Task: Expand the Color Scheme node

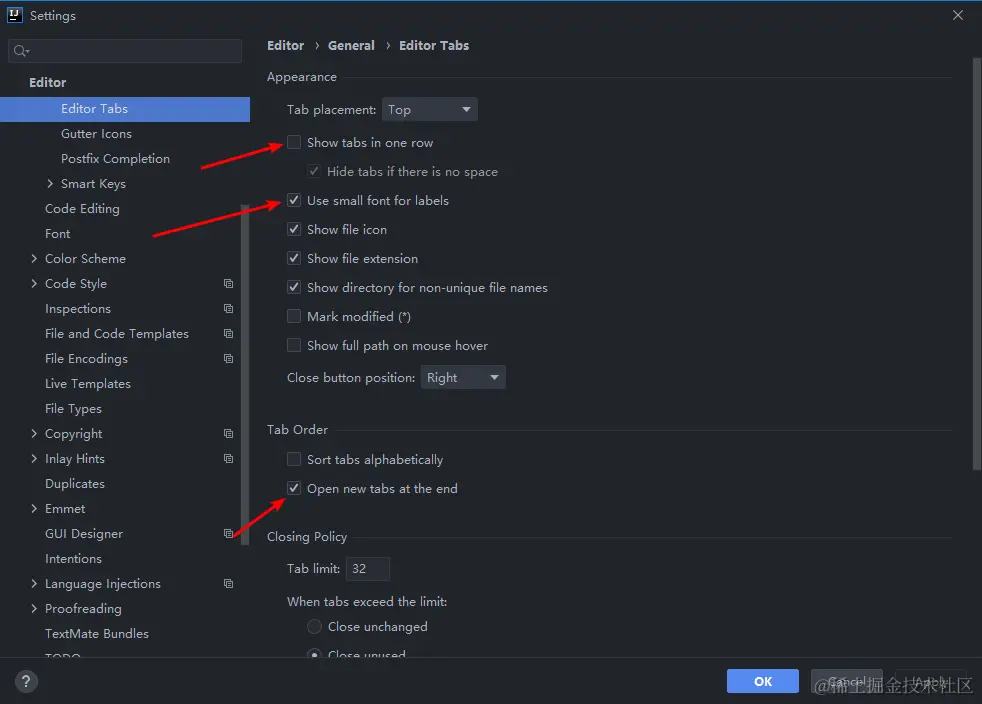Action: point(34,259)
